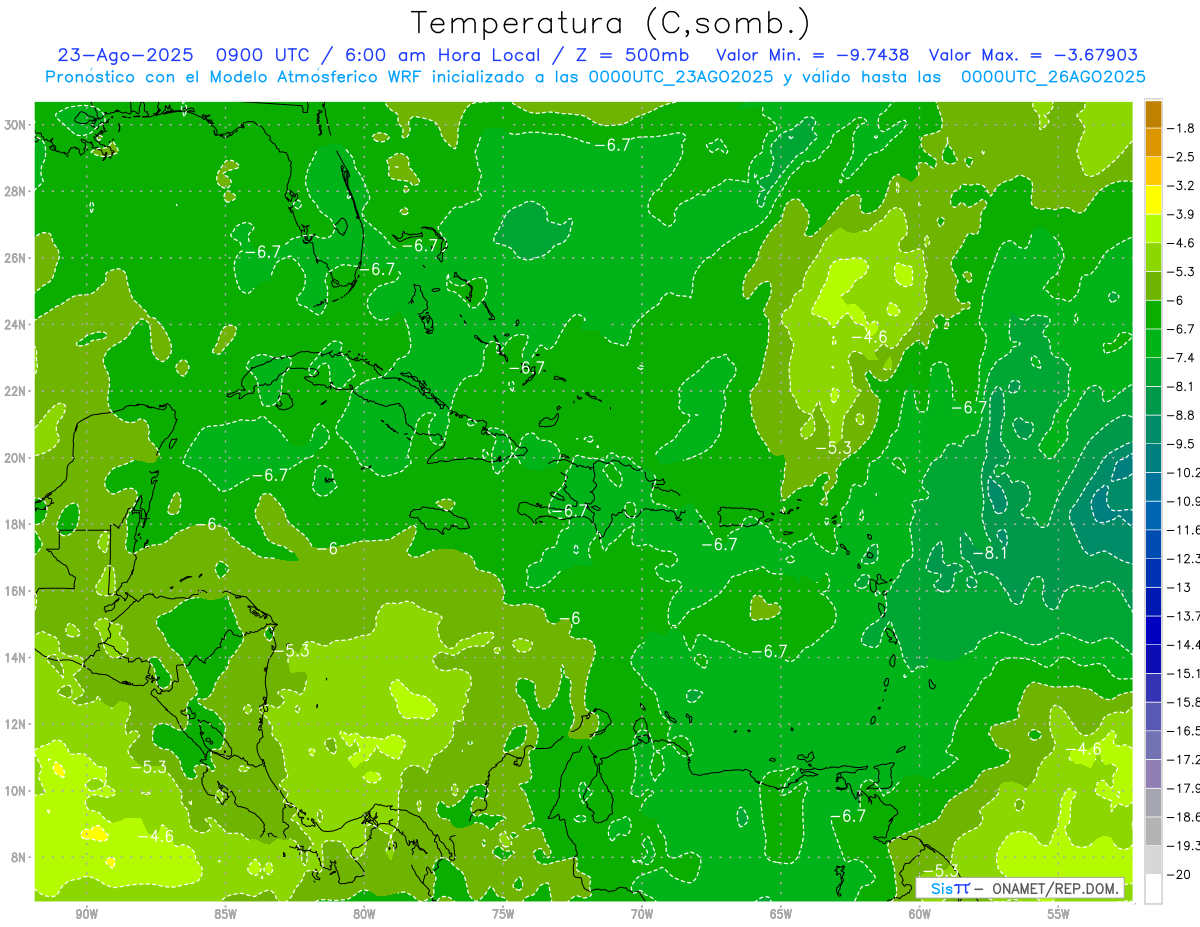Click the '-1.8' colorbar label

coord(1182,128)
